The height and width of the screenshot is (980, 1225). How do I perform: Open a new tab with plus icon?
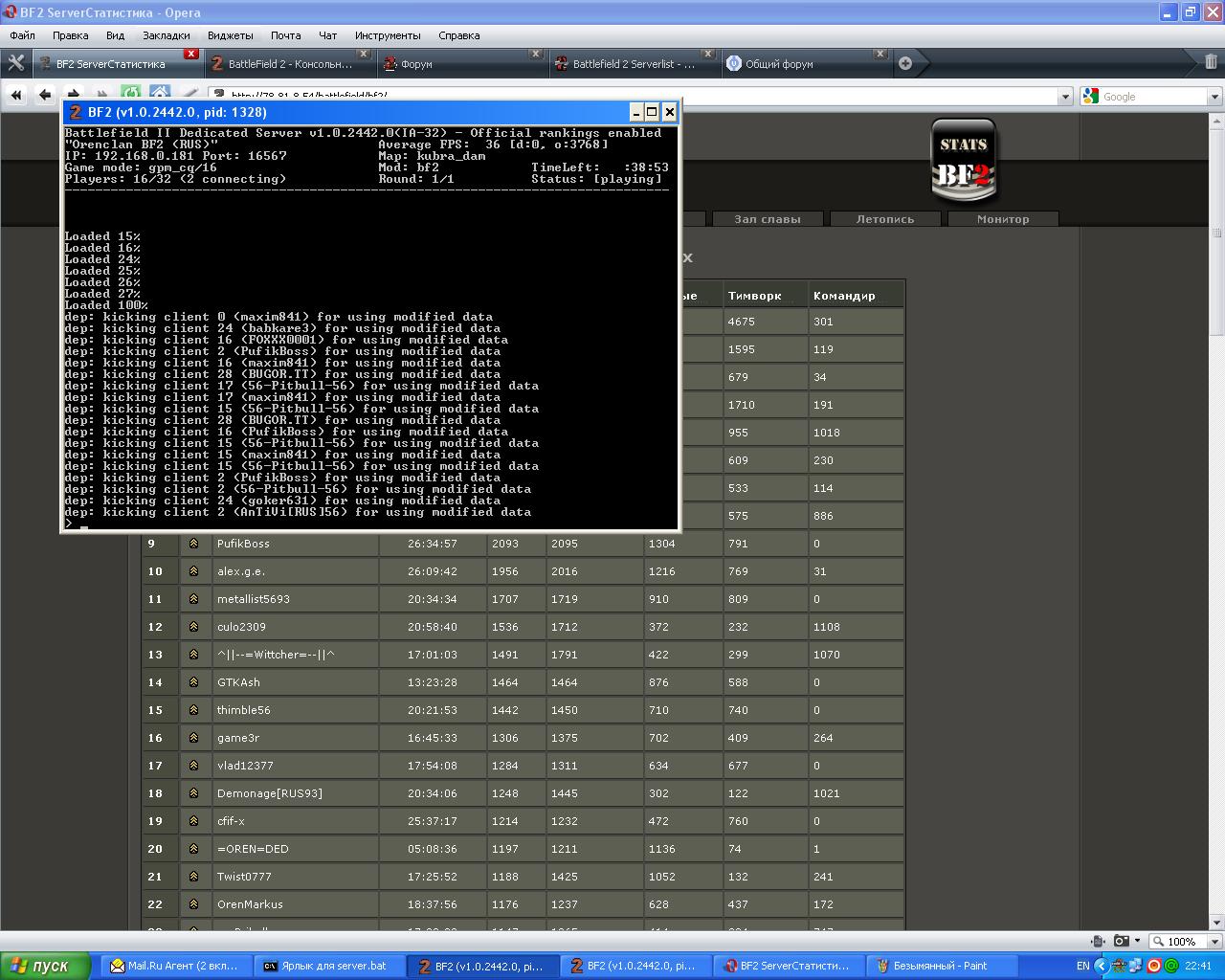(x=905, y=63)
